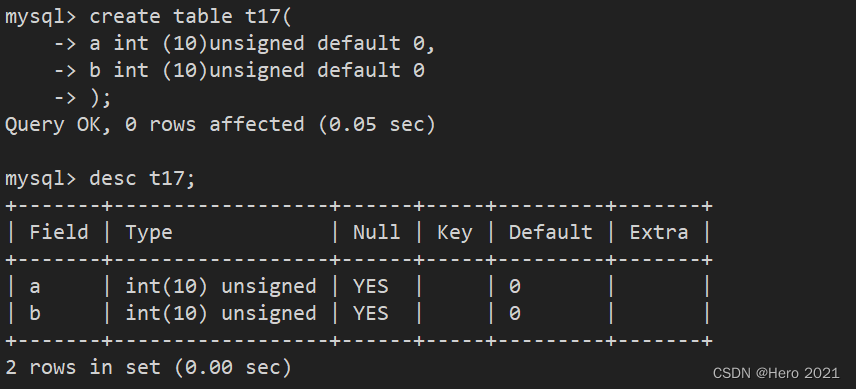
Task: Click the Key column header
Action: pyautogui.click(x=455, y=233)
